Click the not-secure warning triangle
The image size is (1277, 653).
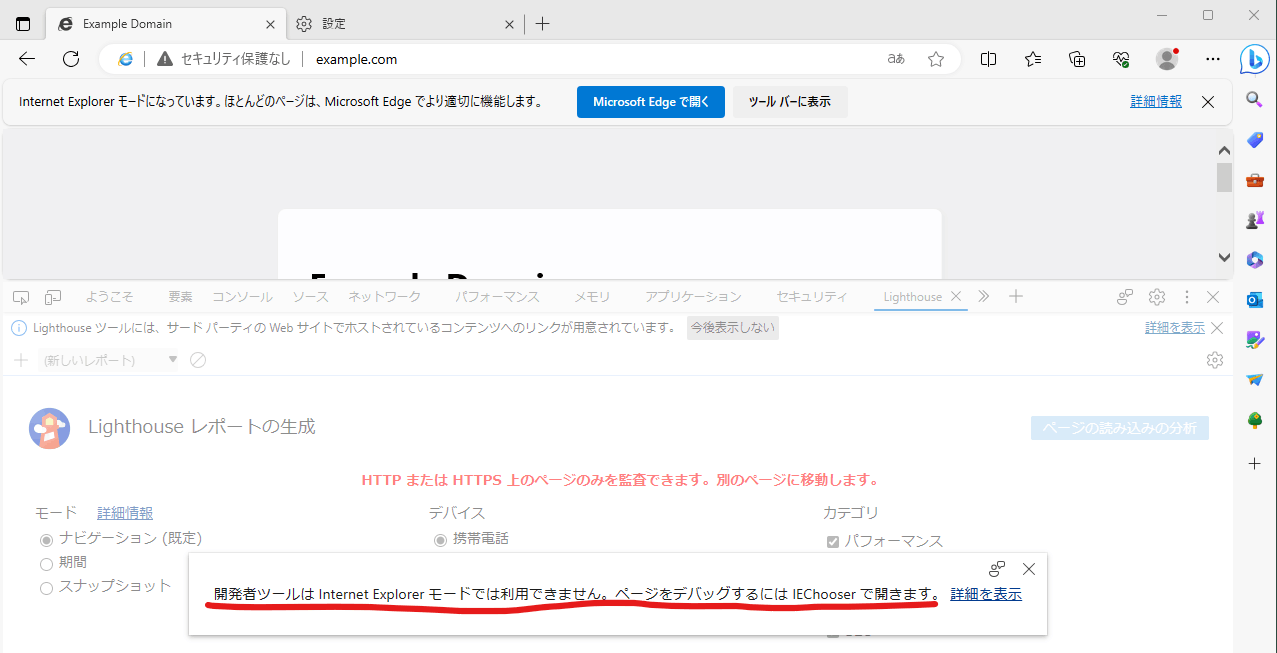coord(165,59)
